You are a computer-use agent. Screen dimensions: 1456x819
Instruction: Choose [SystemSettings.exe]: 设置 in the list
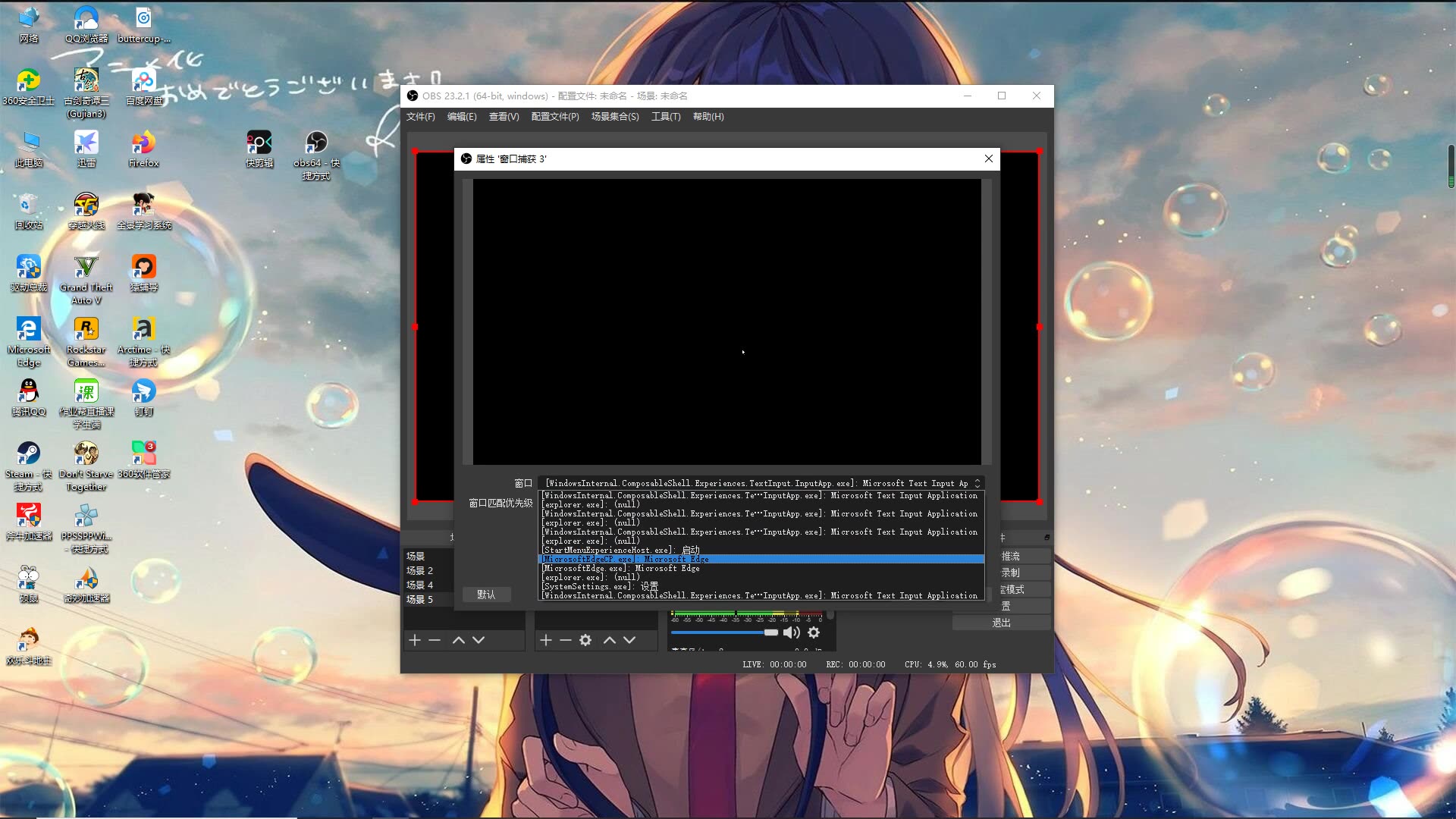coord(761,586)
